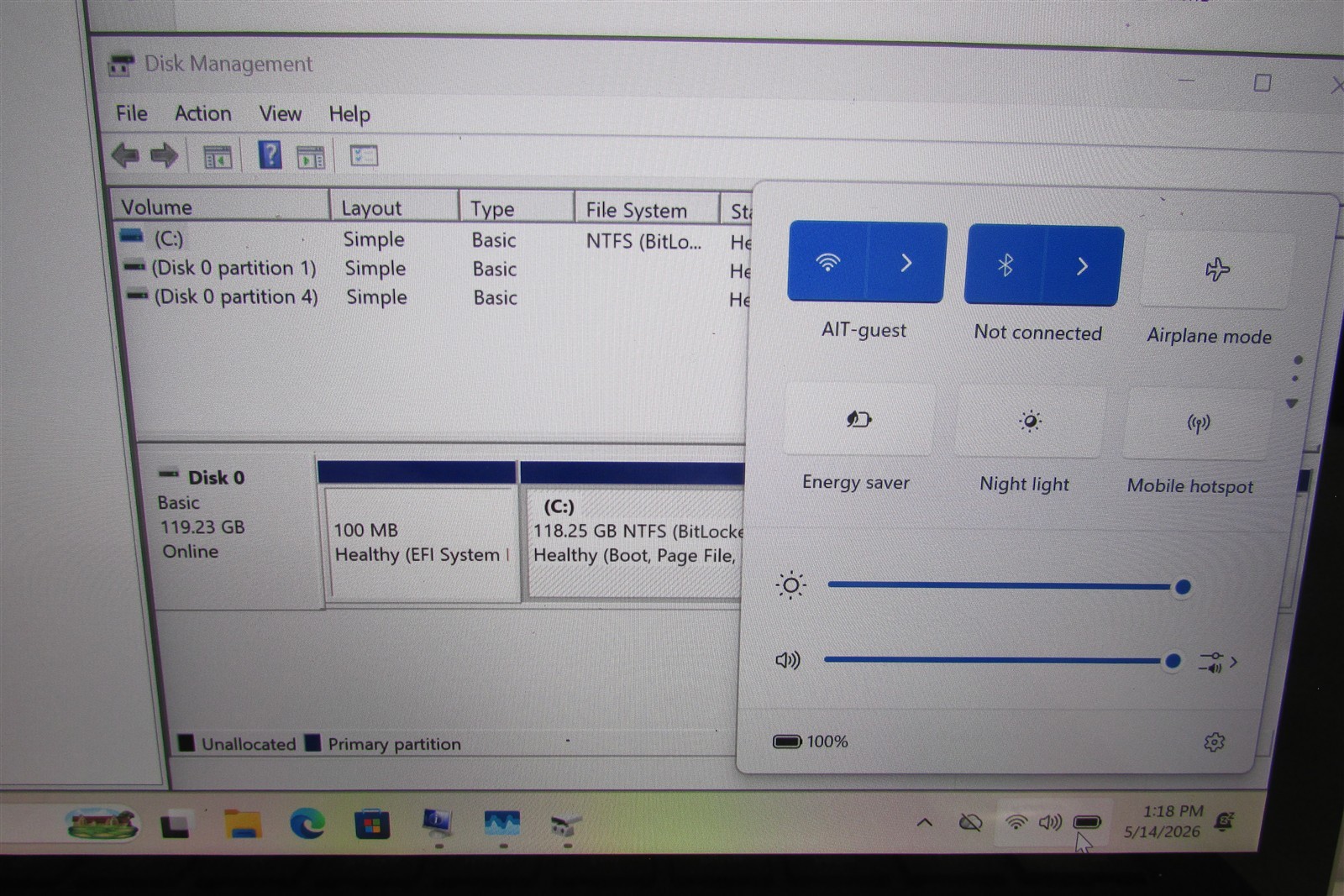Expand Wi-Fi network list chevron
The image size is (1344, 896).
[x=906, y=263]
